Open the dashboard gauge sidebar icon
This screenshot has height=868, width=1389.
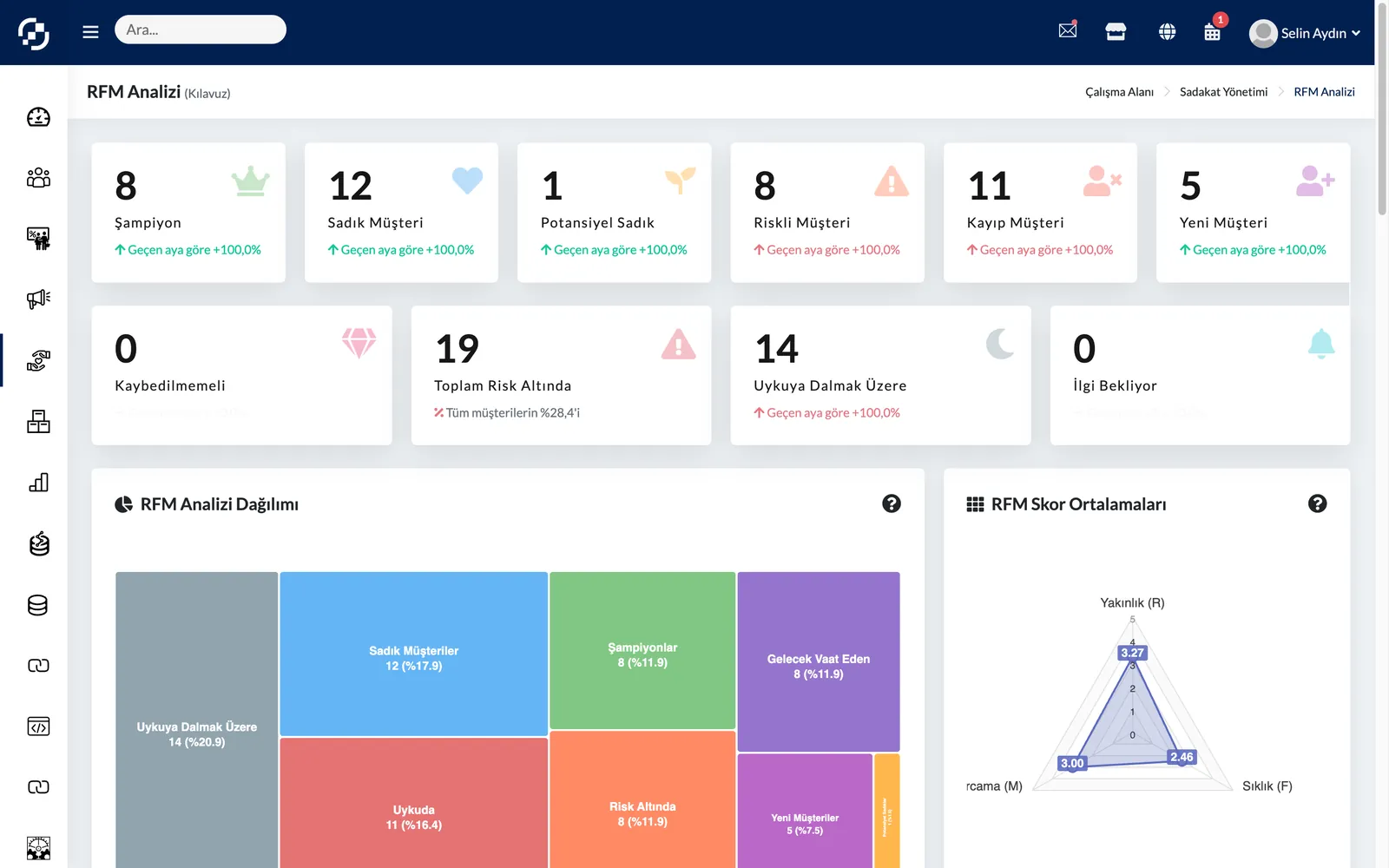38,117
